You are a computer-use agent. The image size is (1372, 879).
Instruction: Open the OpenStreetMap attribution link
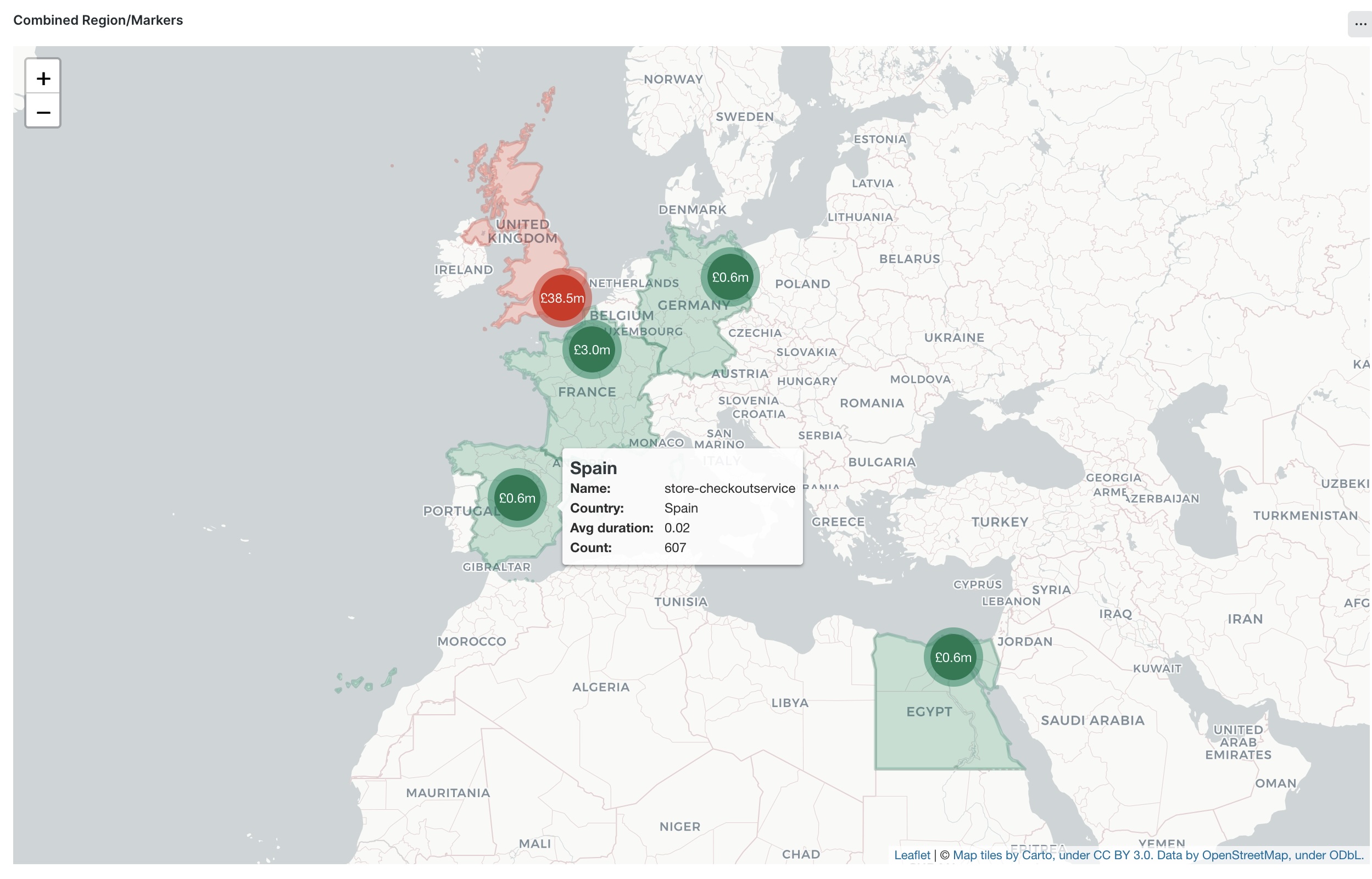(x=1244, y=855)
